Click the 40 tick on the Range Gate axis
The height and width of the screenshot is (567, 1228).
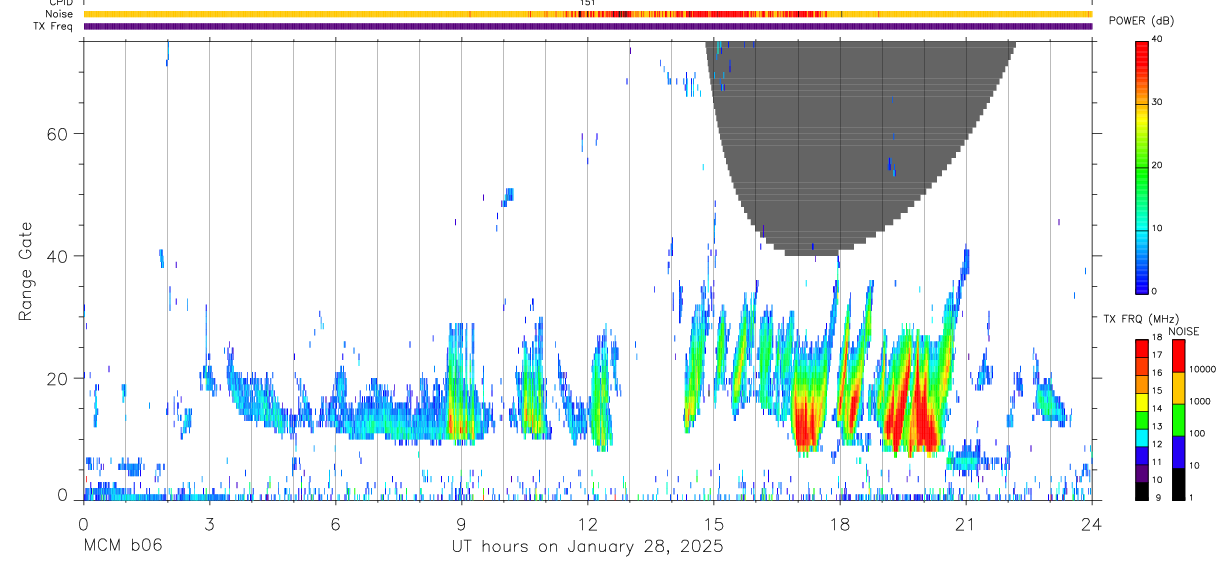point(59,256)
